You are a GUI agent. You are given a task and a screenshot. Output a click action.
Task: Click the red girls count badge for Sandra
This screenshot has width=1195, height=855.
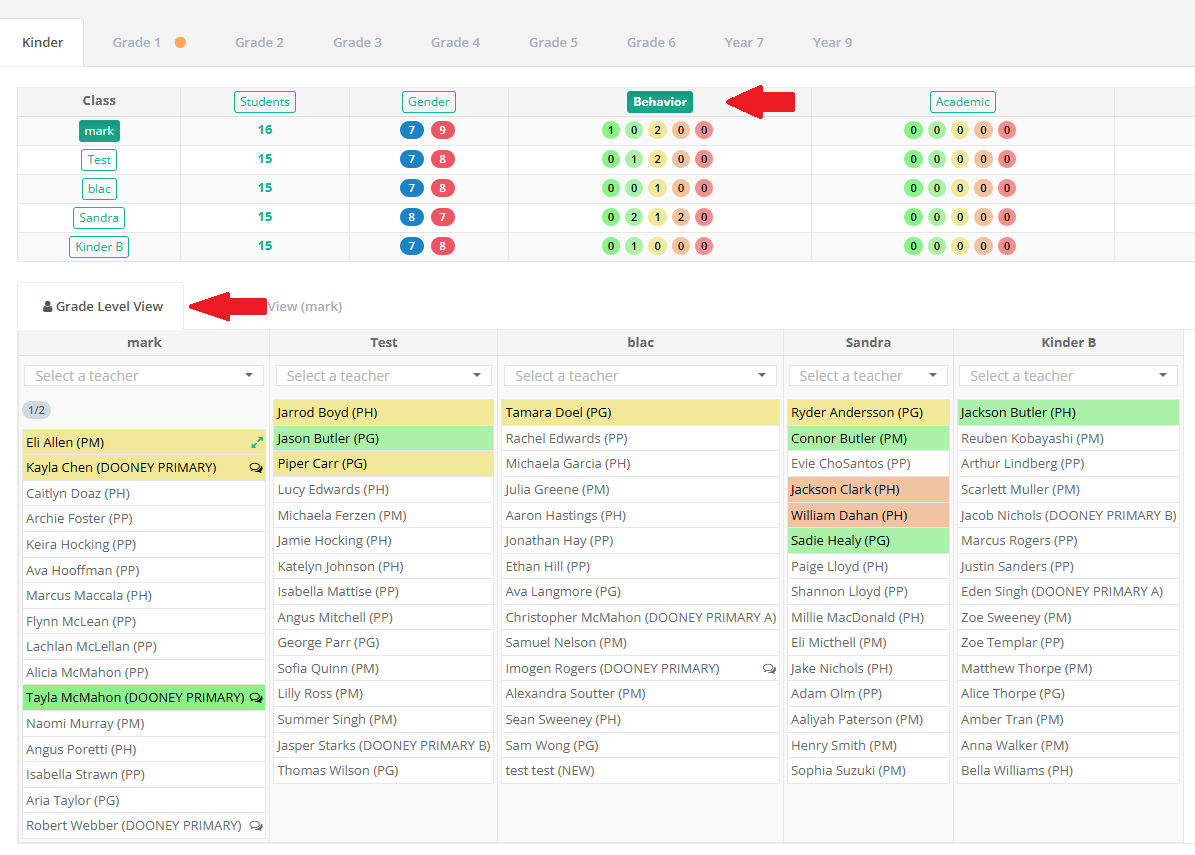pos(443,217)
